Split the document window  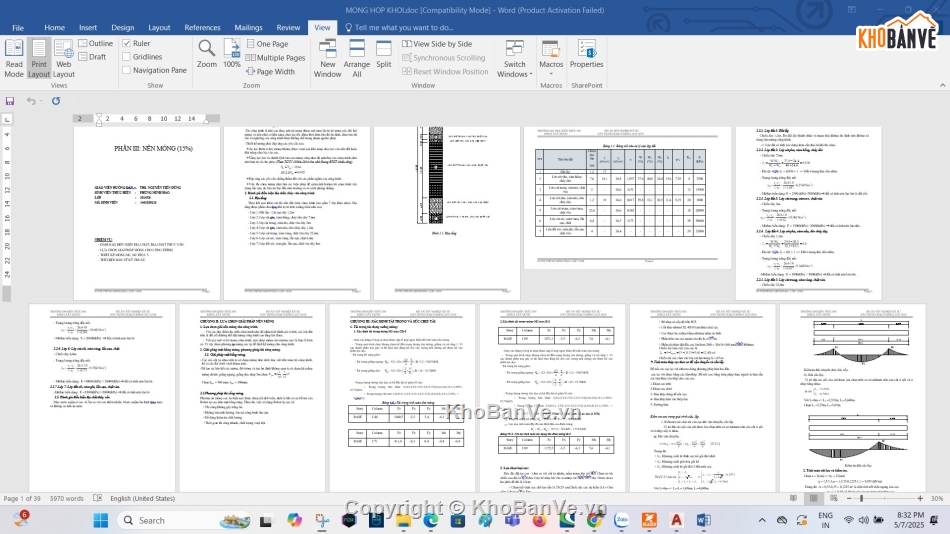click(384, 53)
